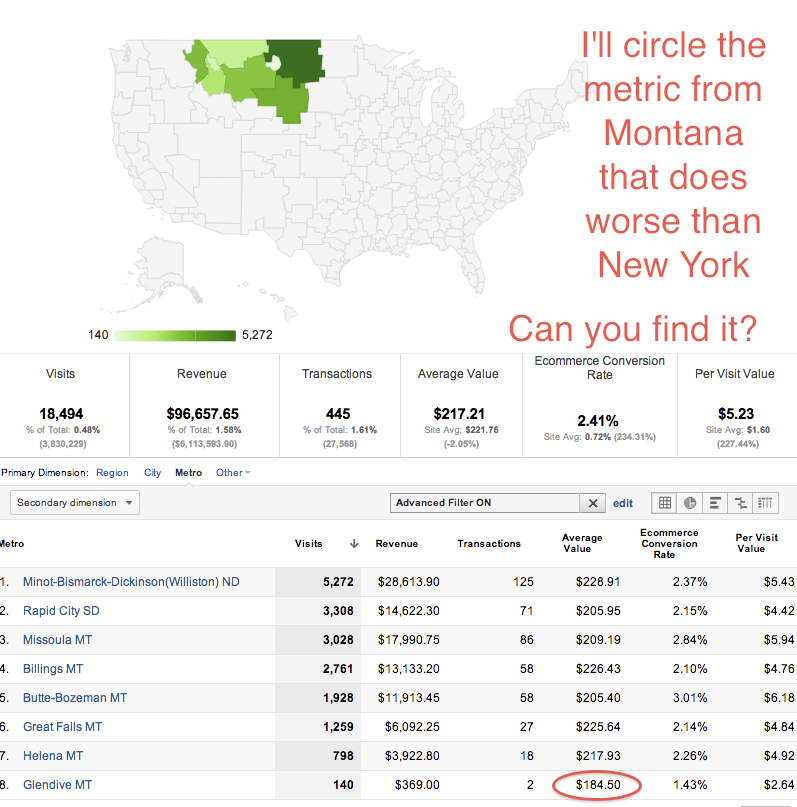Click the $217.93 Helena average value
Screen dimensions: 797x807
point(598,756)
